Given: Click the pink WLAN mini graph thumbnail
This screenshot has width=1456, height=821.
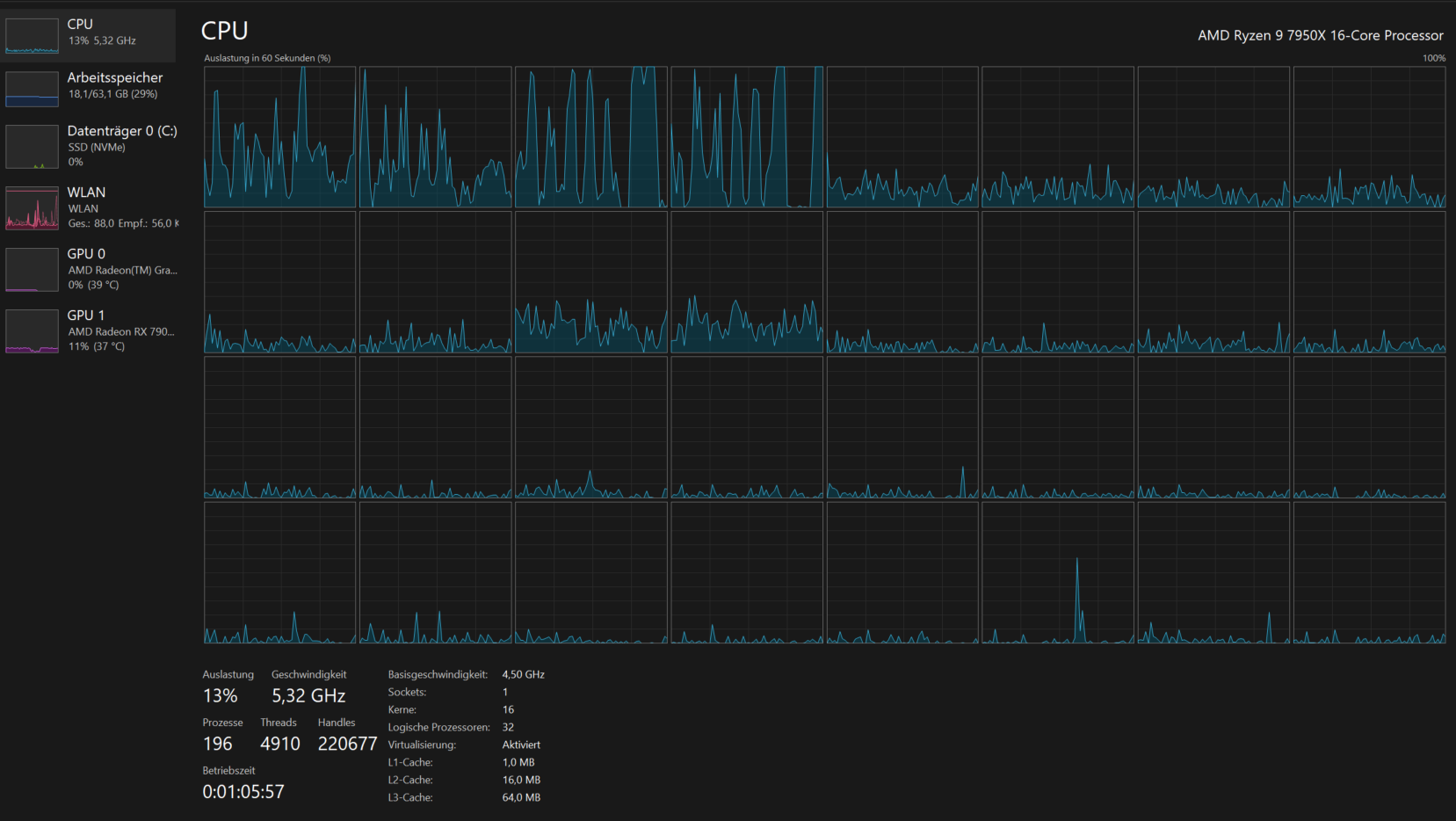Looking at the screenshot, I should (x=33, y=208).
